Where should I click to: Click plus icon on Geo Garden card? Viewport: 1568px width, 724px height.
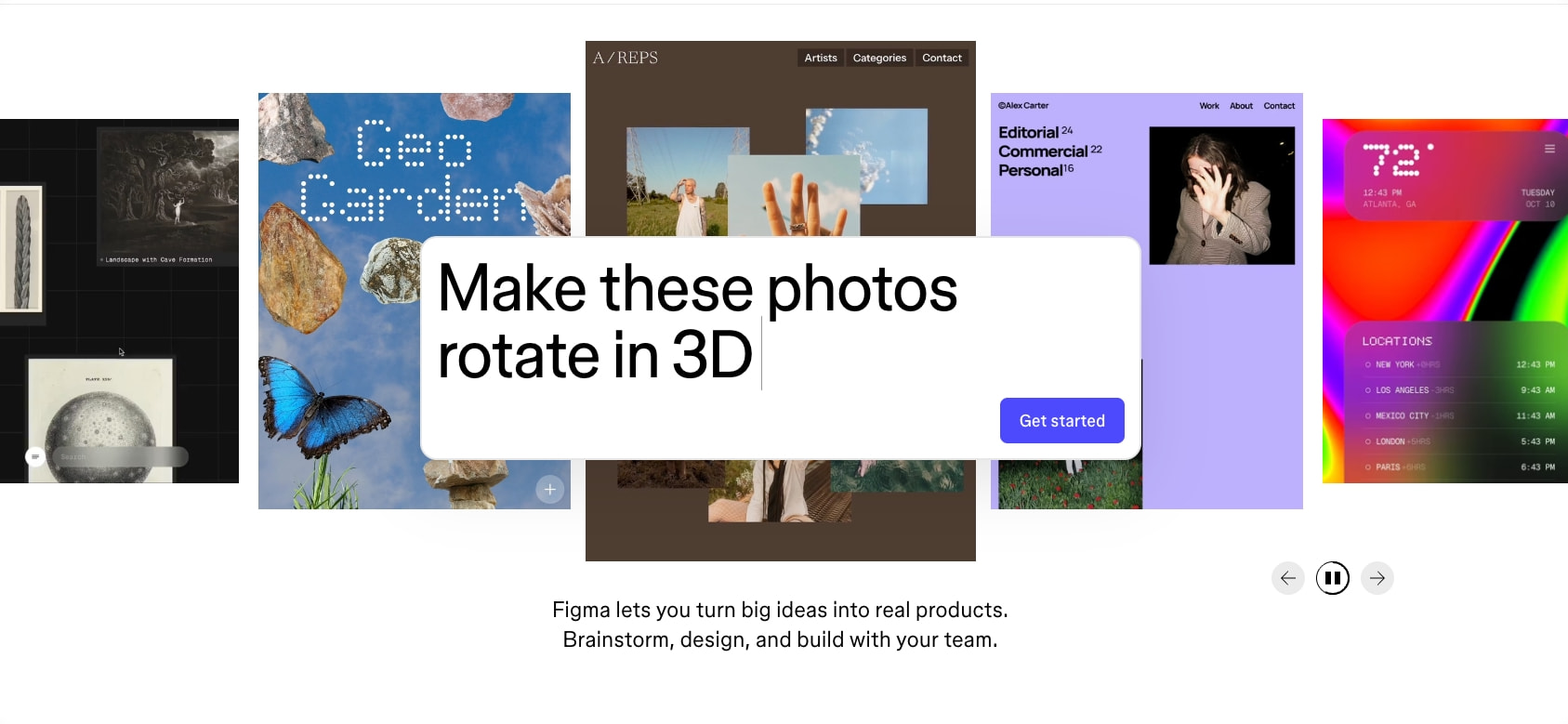pos(550,489)
